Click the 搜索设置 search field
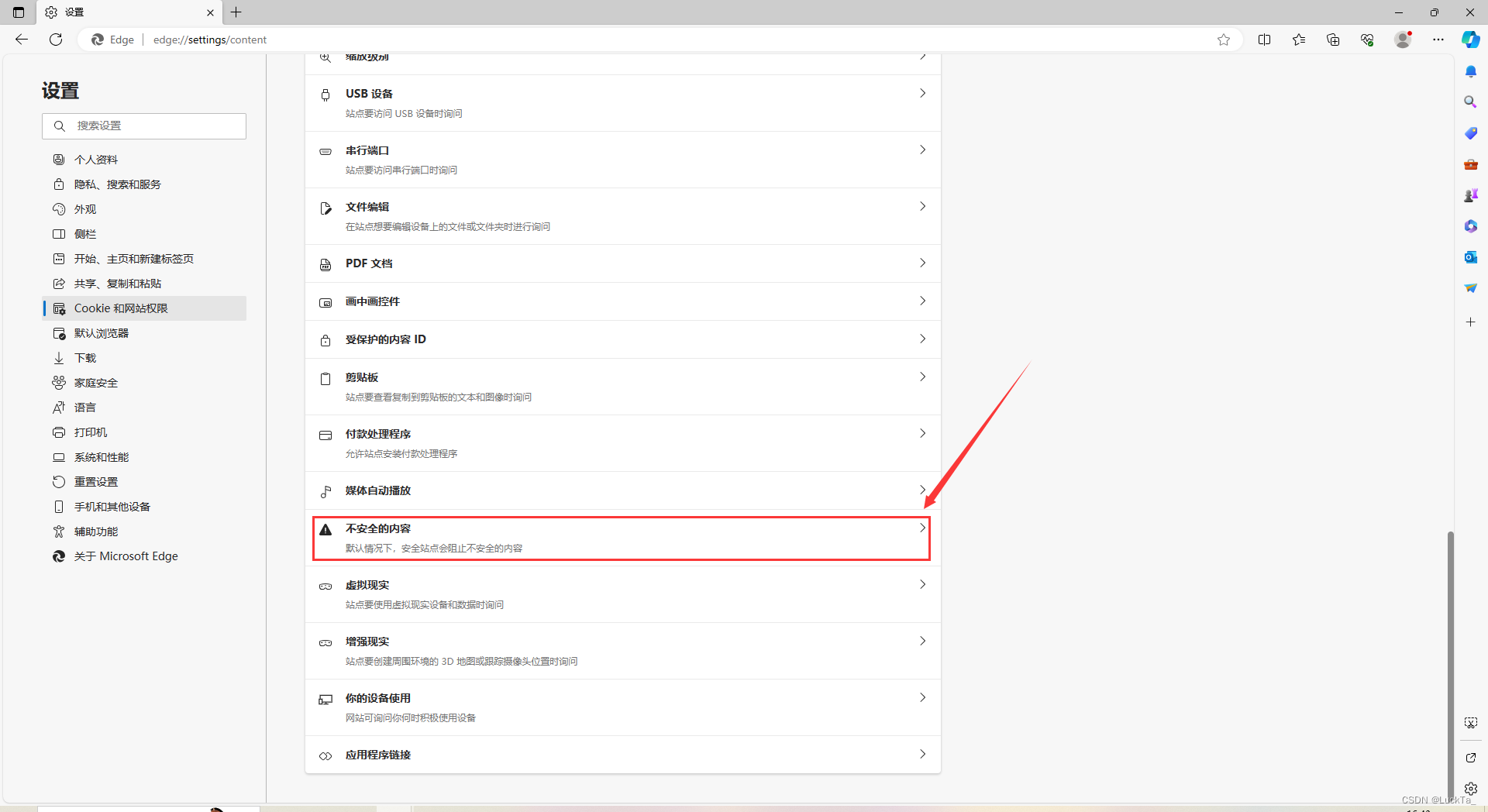This screenshot has height=812, width=1488. coord(144,126)
